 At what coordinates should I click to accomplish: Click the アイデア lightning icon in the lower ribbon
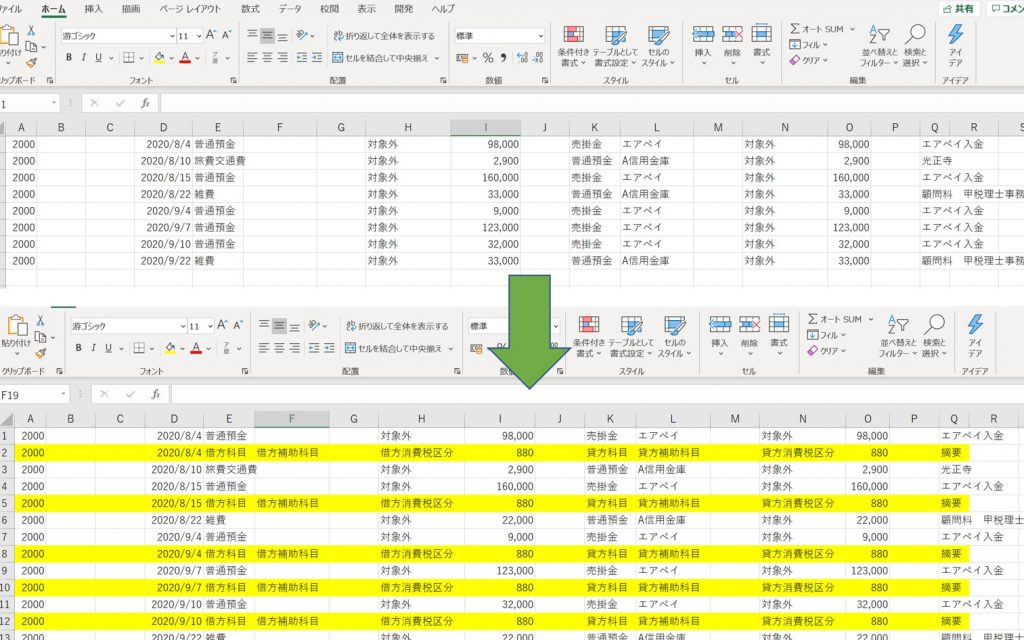(x=975, y=327)
